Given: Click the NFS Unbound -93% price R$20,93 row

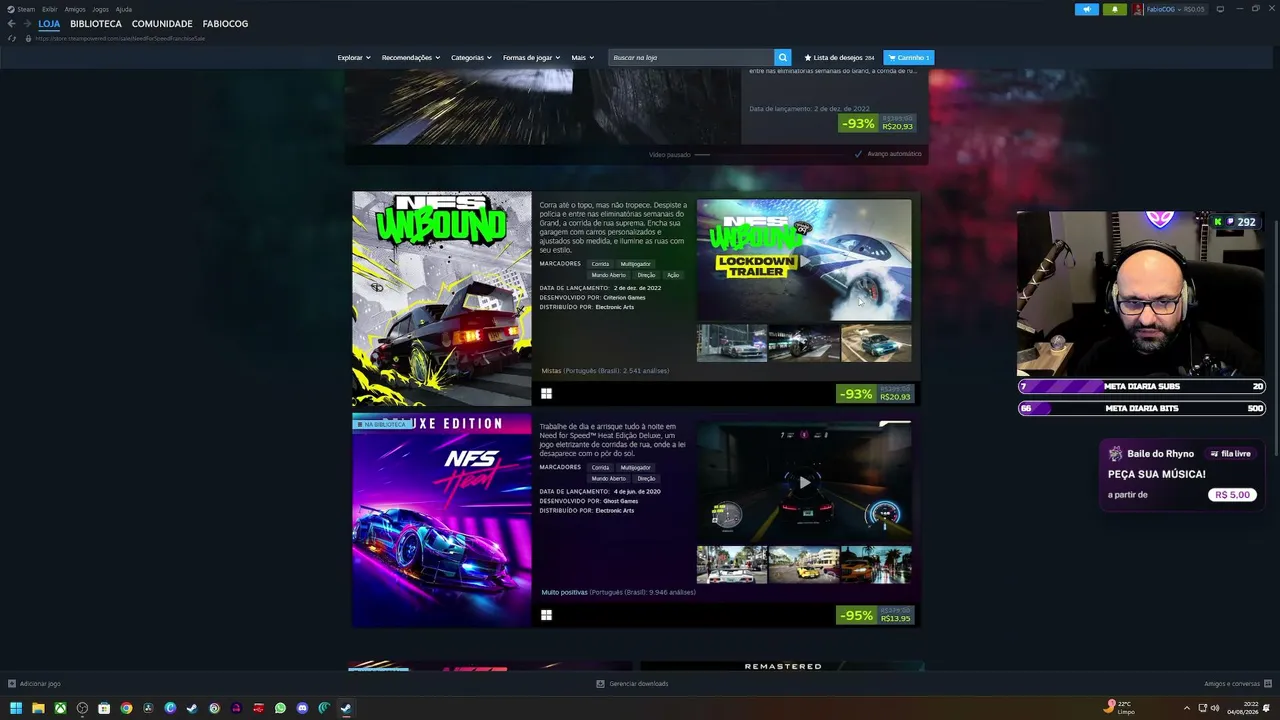Looking at the screenshot, I should 875,393.
